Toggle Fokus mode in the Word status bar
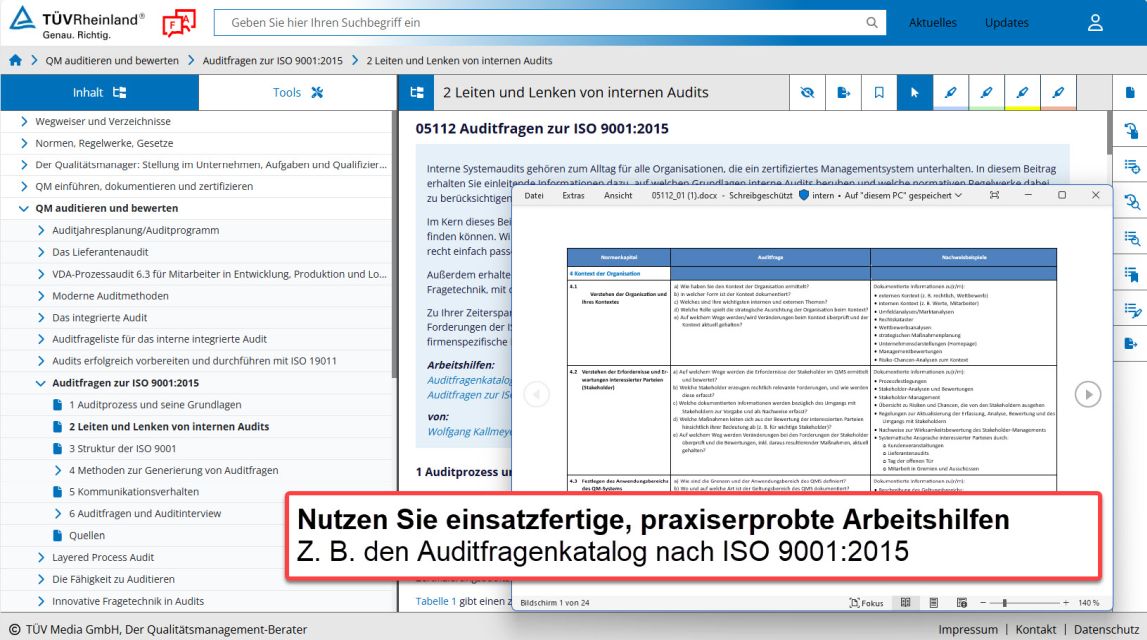Viewport: 1147px width, 640px height. point(866,603)
